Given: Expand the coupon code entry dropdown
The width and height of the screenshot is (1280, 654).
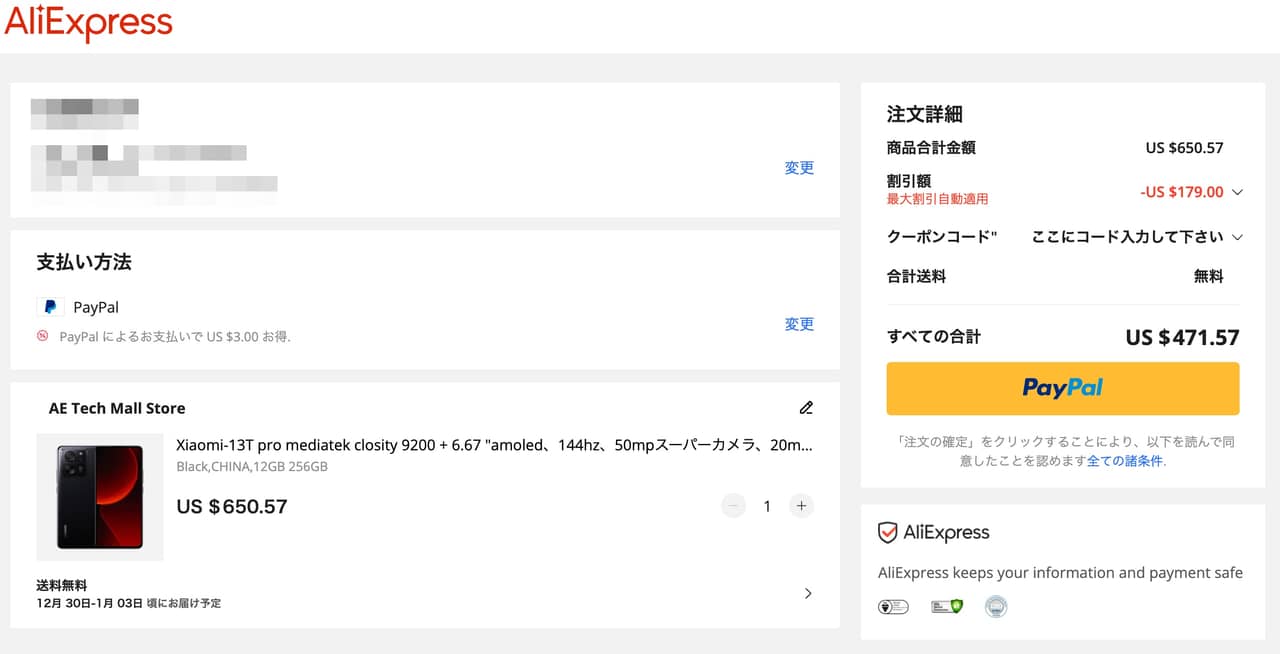Looking at the screenshot, I should pos(1237,237).
